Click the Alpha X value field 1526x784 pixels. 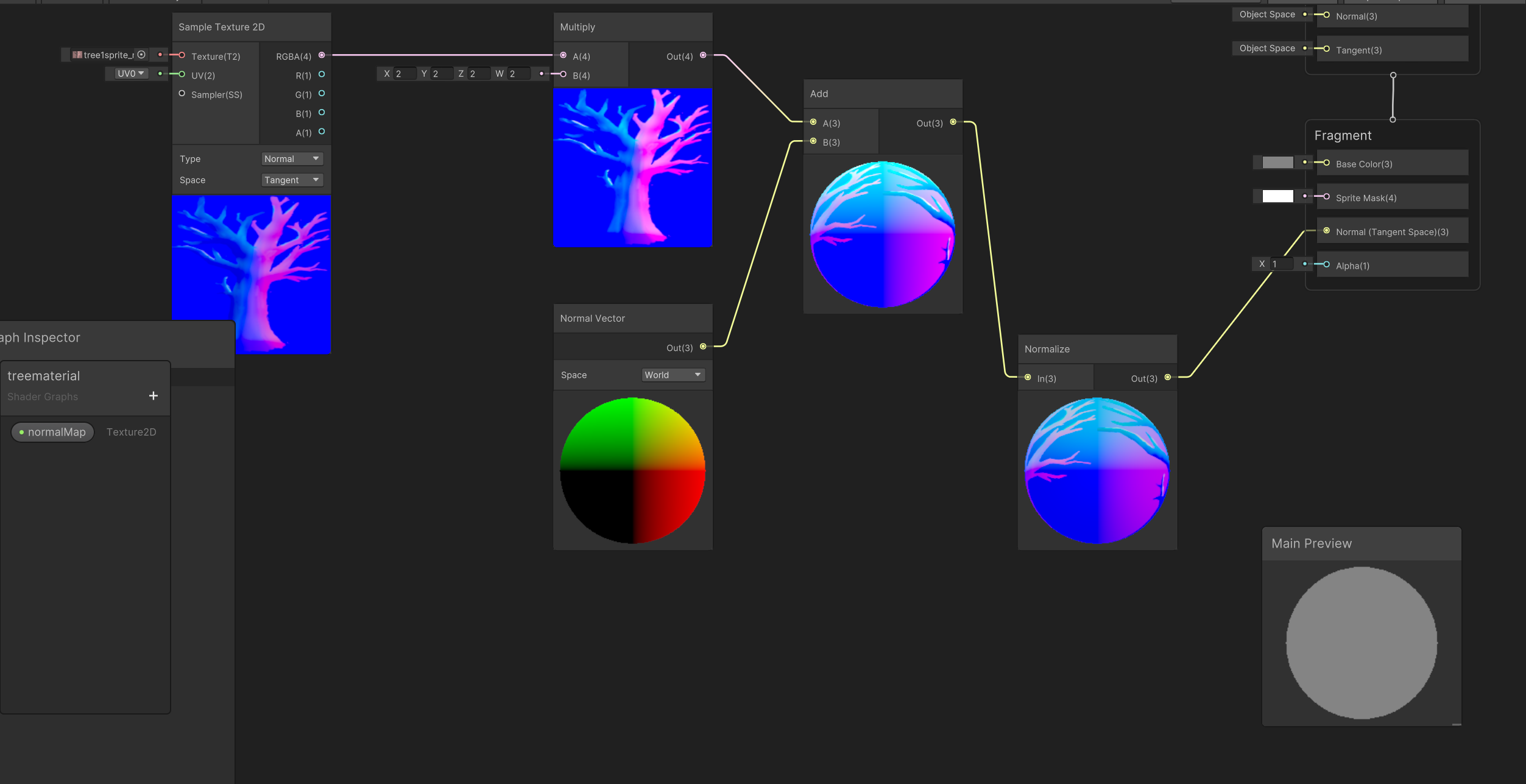(1282, 264)
